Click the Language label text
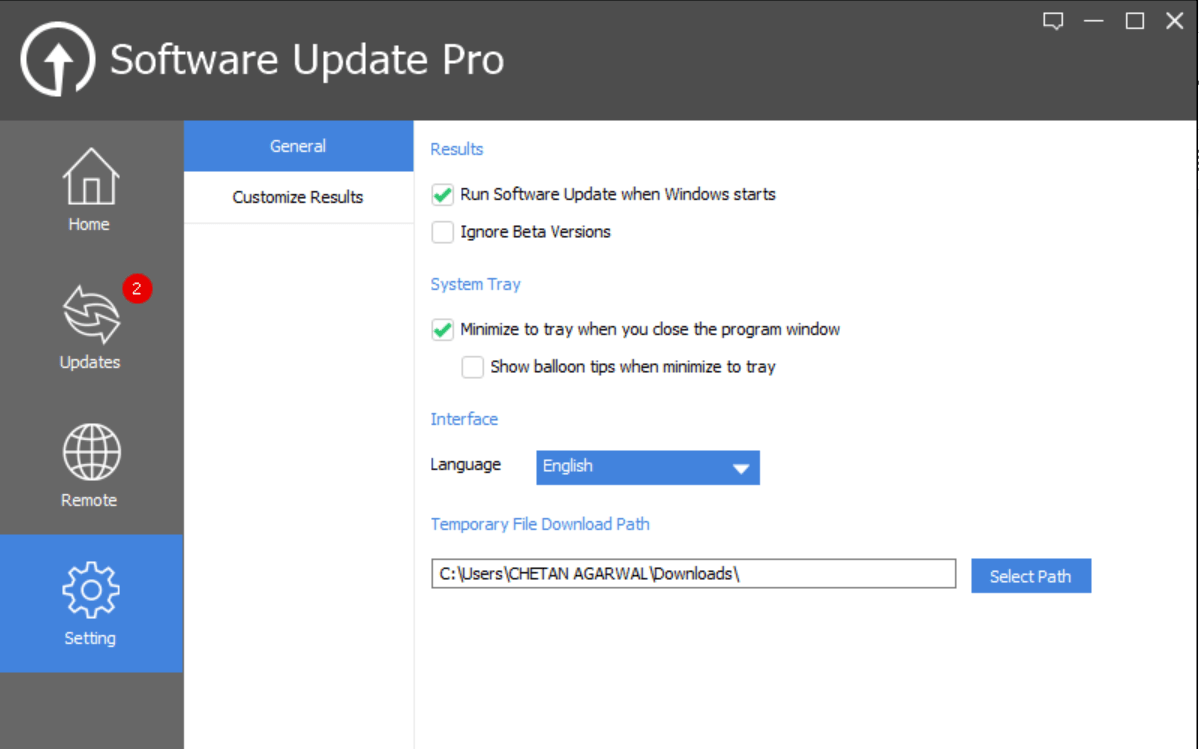 click(465, 465)
